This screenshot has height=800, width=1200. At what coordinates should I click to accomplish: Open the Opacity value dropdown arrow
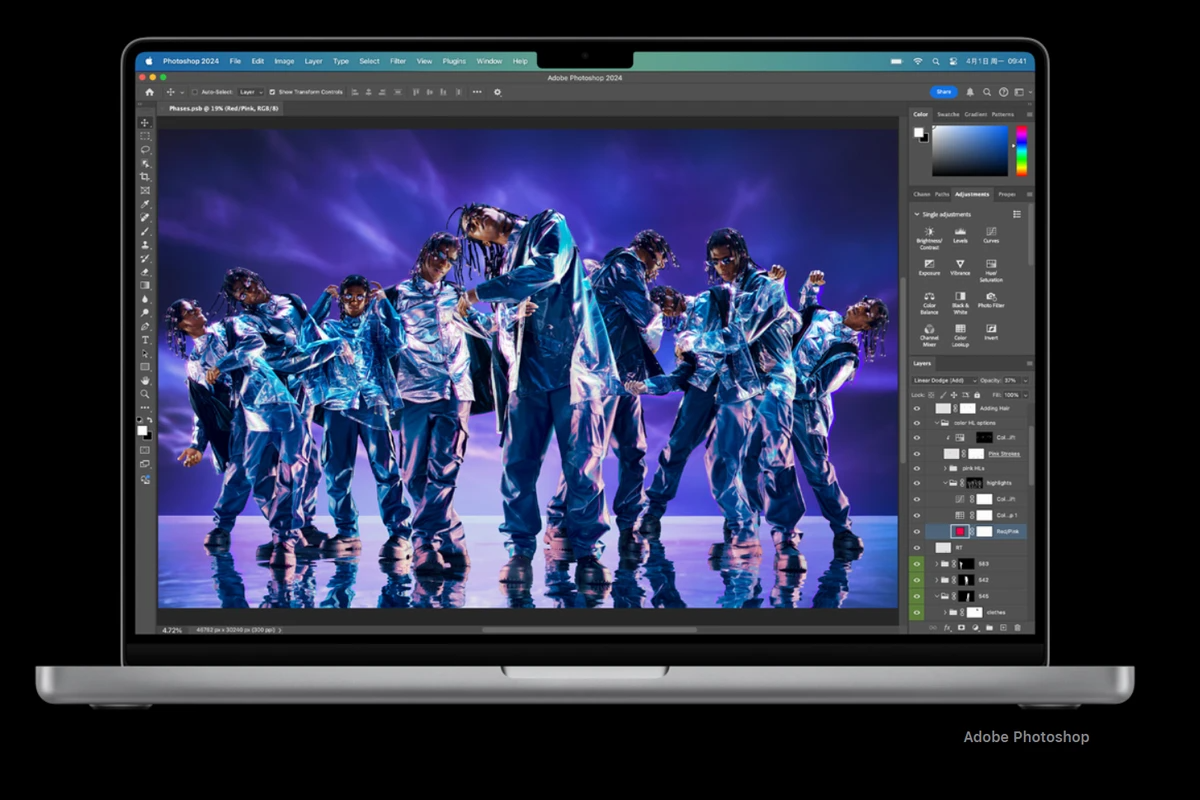pos(1025,381)
